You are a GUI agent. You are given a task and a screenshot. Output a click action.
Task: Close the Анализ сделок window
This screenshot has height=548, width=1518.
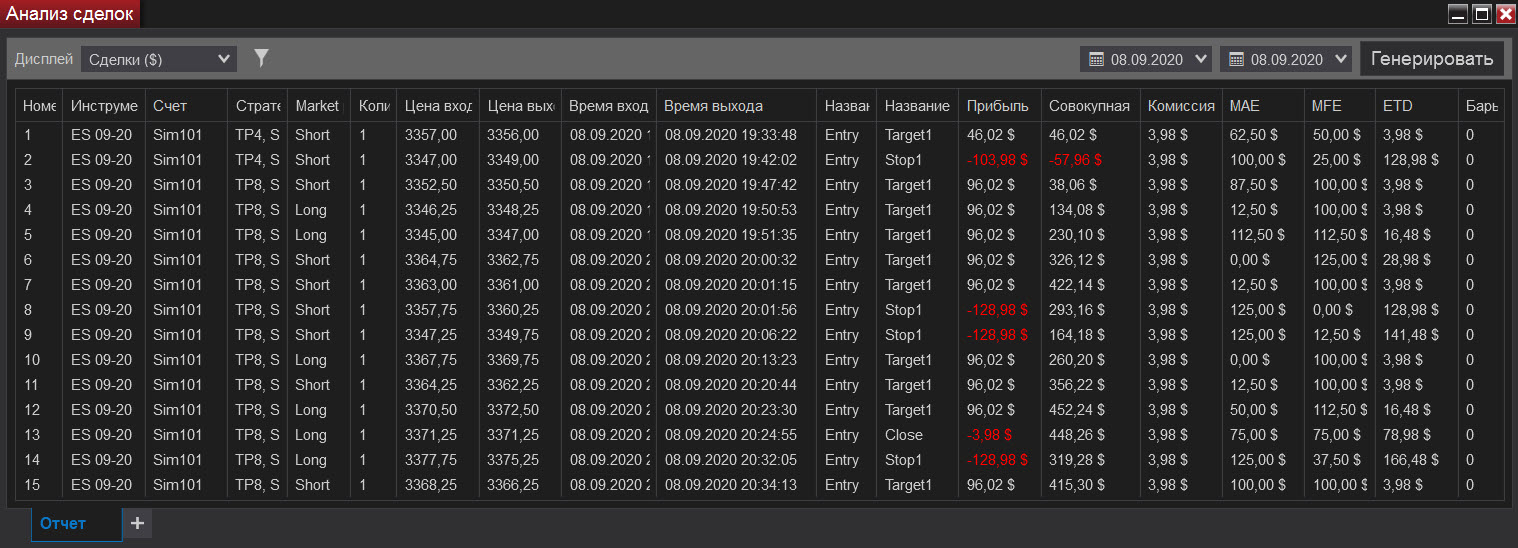1506,14
